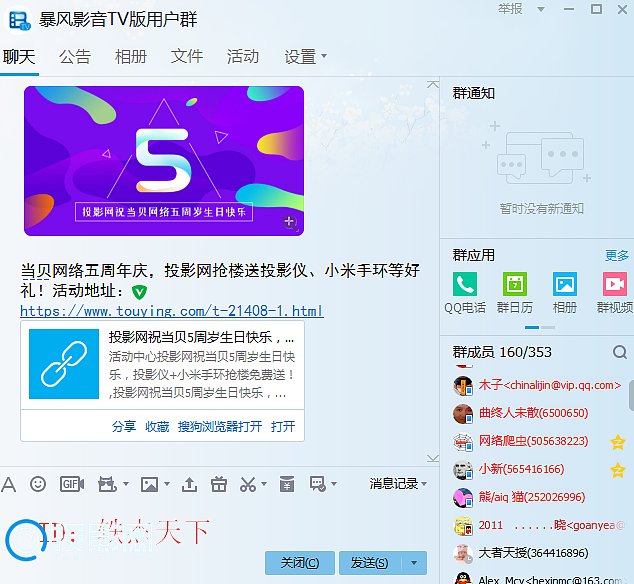Click the member list scrollbar thumb
This screenshot has height=584, width=634.
point(631,395)
